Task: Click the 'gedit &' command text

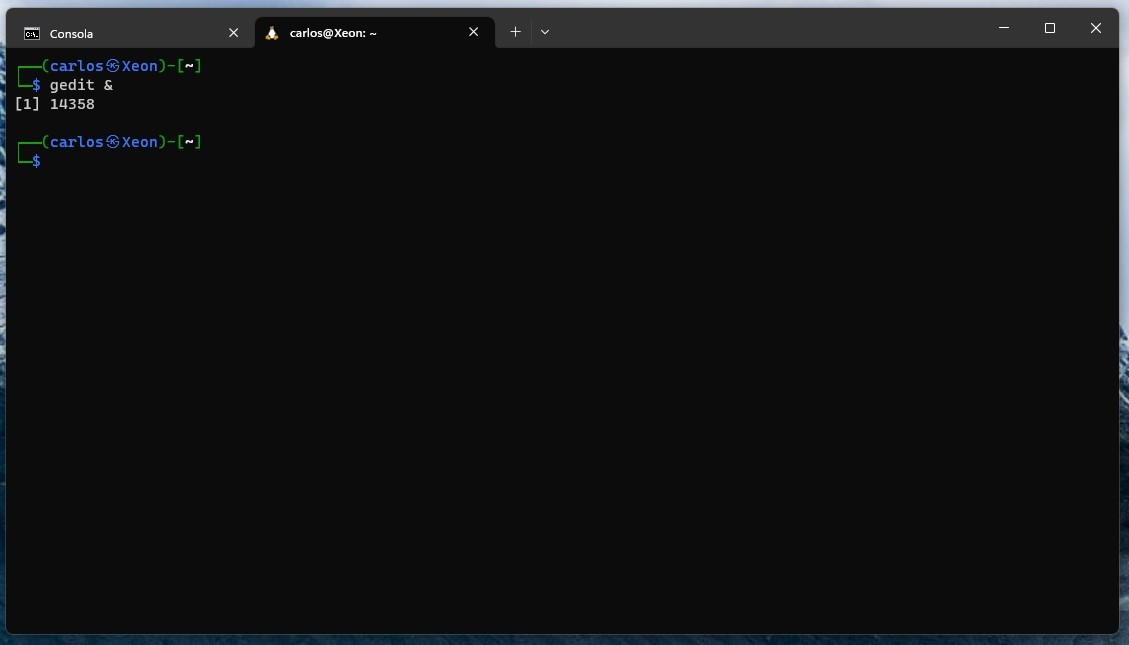Action: click(x=81, y=85)
